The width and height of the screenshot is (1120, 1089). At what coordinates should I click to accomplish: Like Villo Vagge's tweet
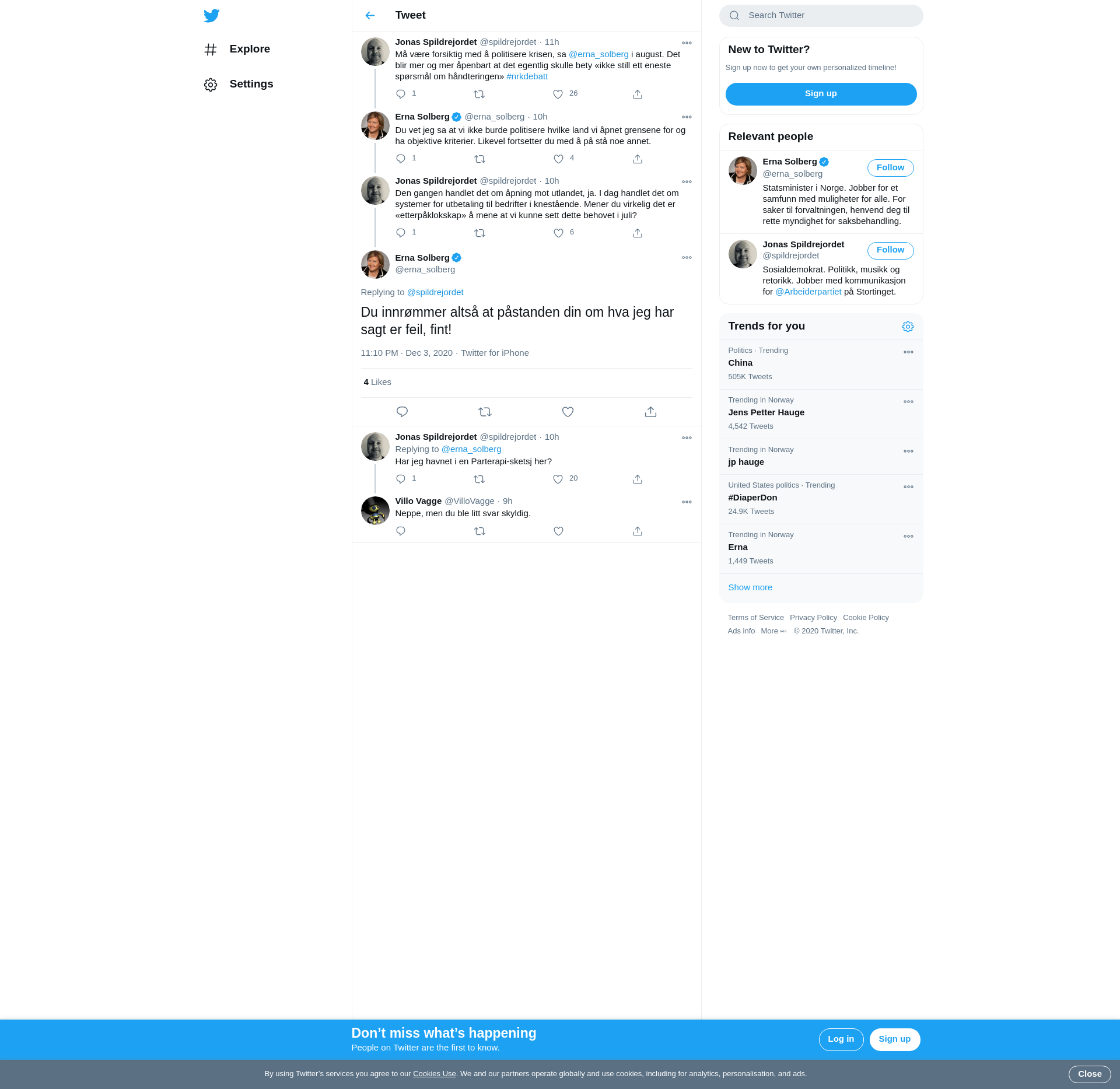558,531
